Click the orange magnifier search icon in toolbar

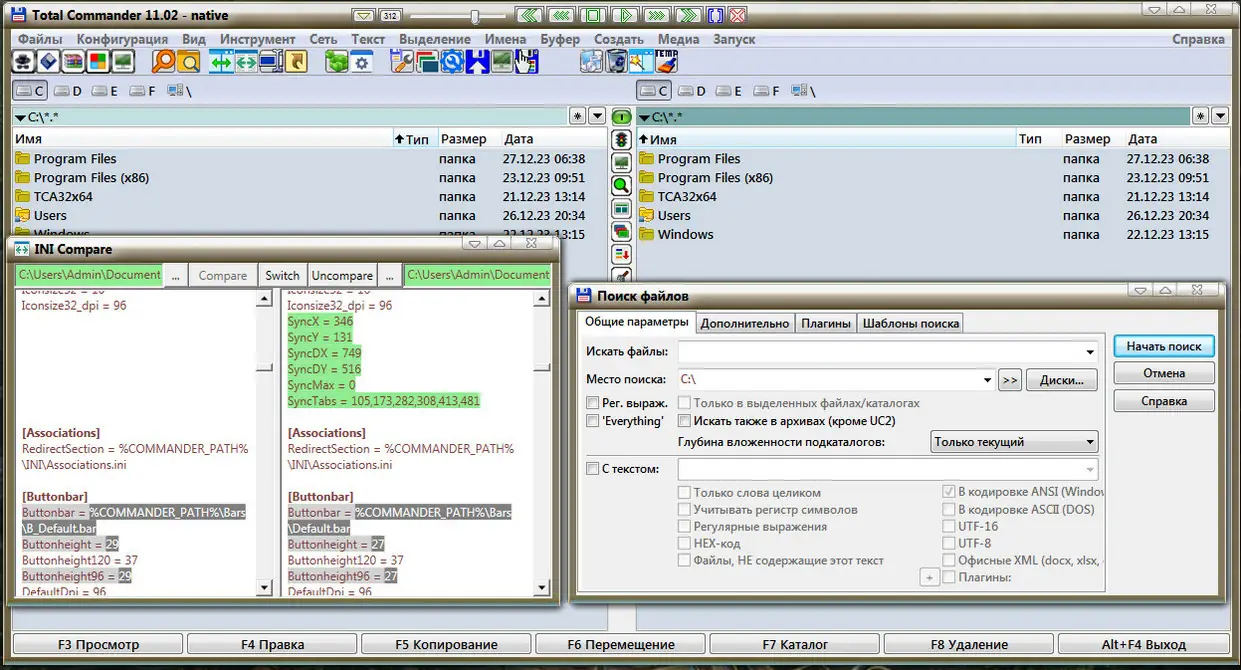point(164,61)
